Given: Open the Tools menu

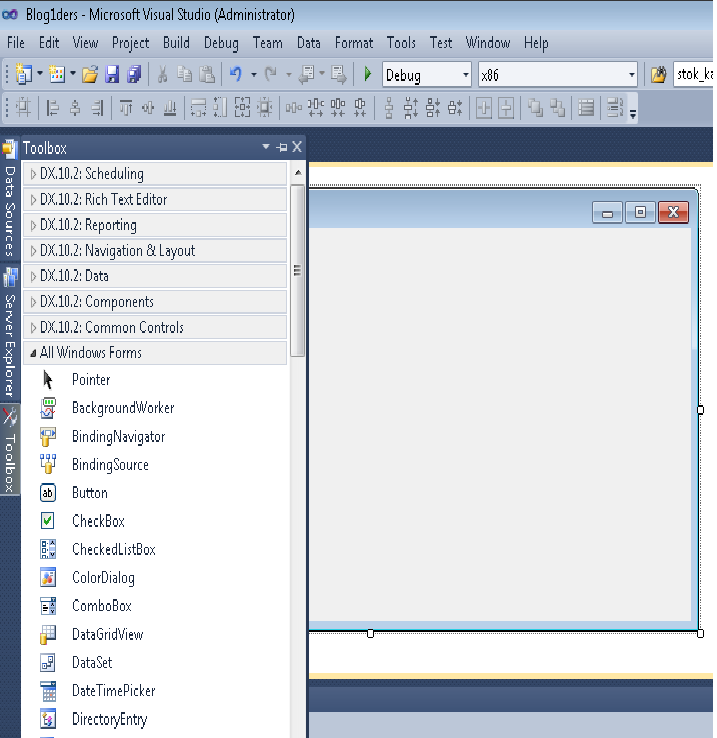Looking at the screenshot, I should (x=401, y=43).
